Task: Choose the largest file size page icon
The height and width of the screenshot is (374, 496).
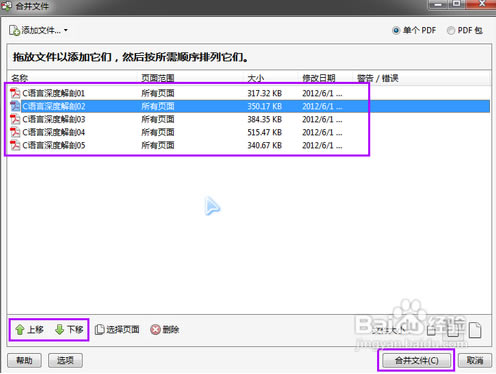Action: pos(475,330)
